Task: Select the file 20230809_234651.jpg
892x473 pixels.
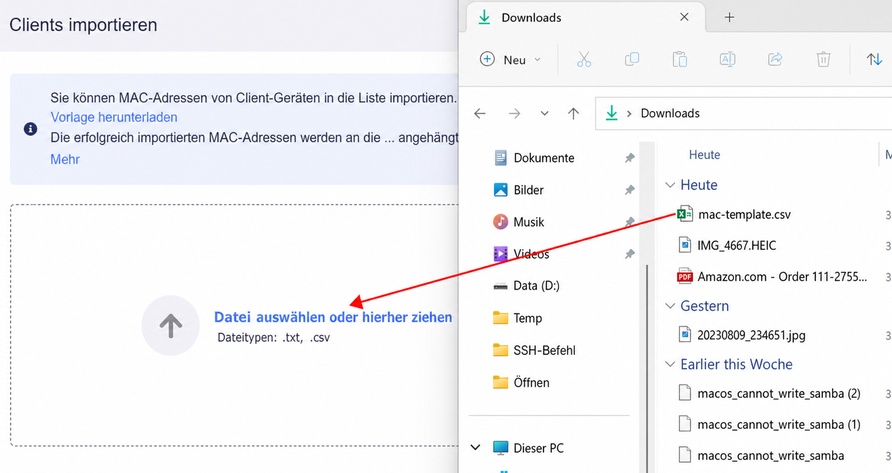Action: tap(751, 335)
